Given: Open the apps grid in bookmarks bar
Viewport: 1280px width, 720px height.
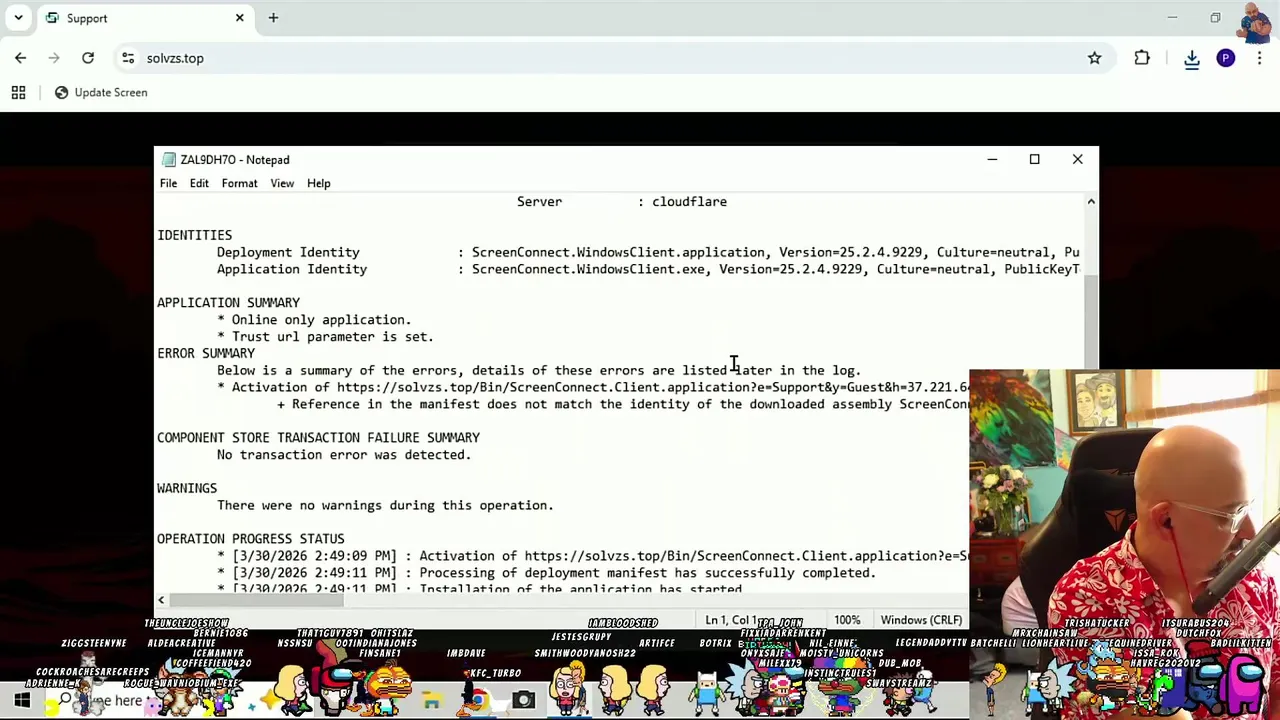Looking at the screenshot, I should [18, 92].
